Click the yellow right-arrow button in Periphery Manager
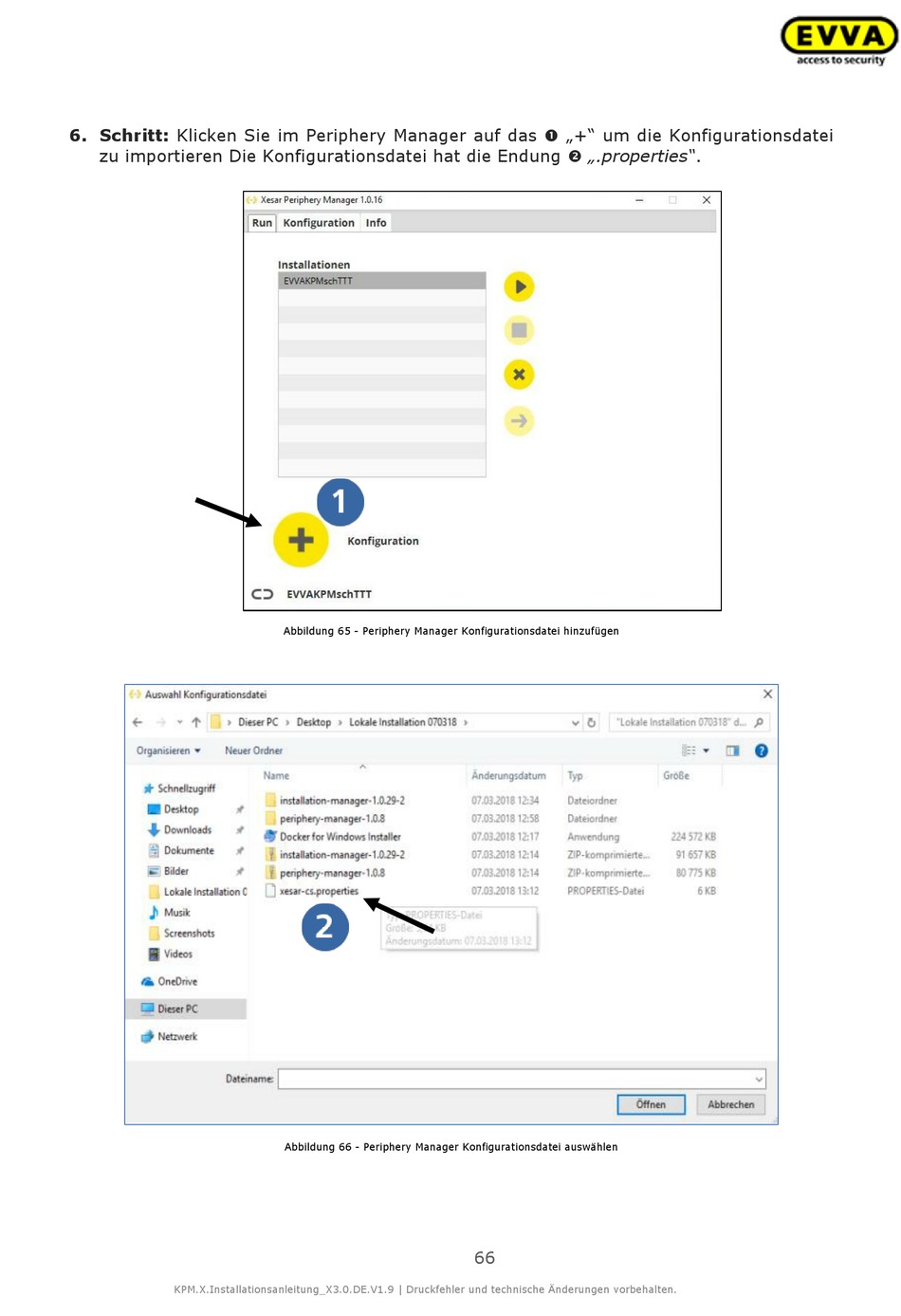 [519, 420]
